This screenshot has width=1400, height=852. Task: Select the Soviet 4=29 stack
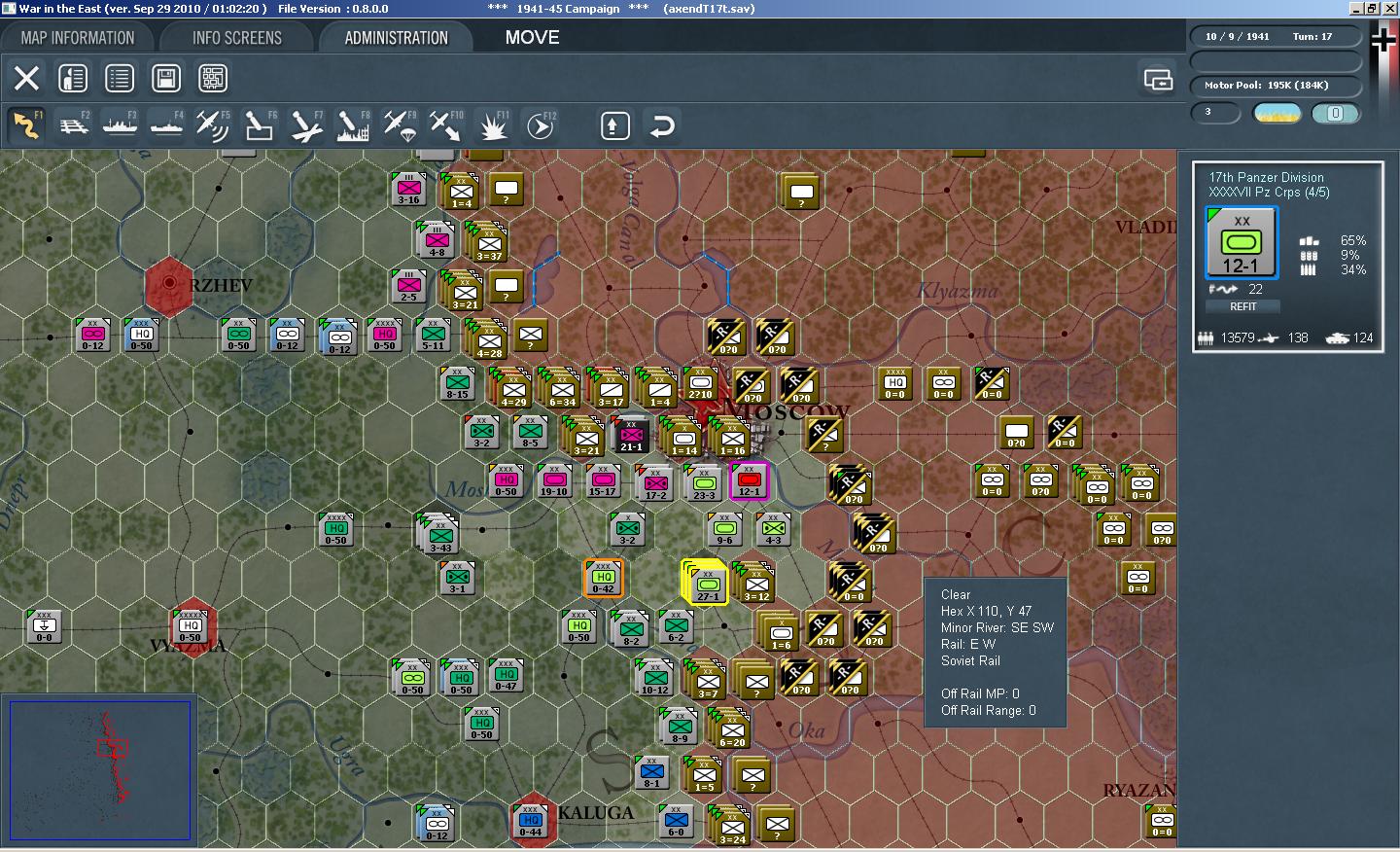512,388
